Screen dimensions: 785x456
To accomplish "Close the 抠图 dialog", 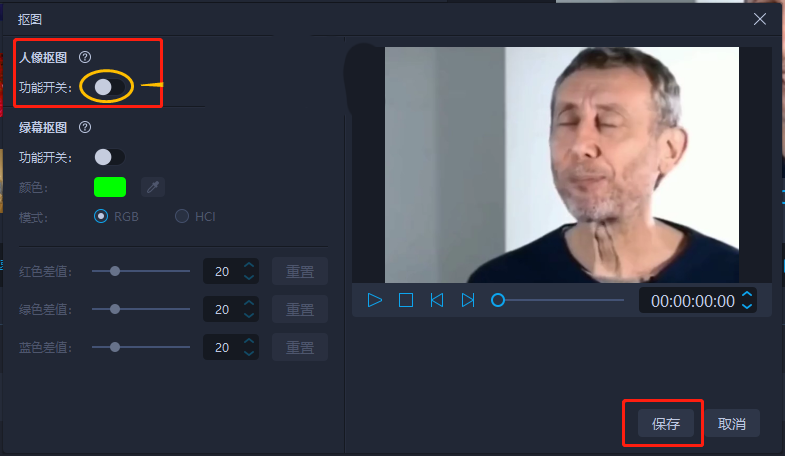I will coord(759,20).
